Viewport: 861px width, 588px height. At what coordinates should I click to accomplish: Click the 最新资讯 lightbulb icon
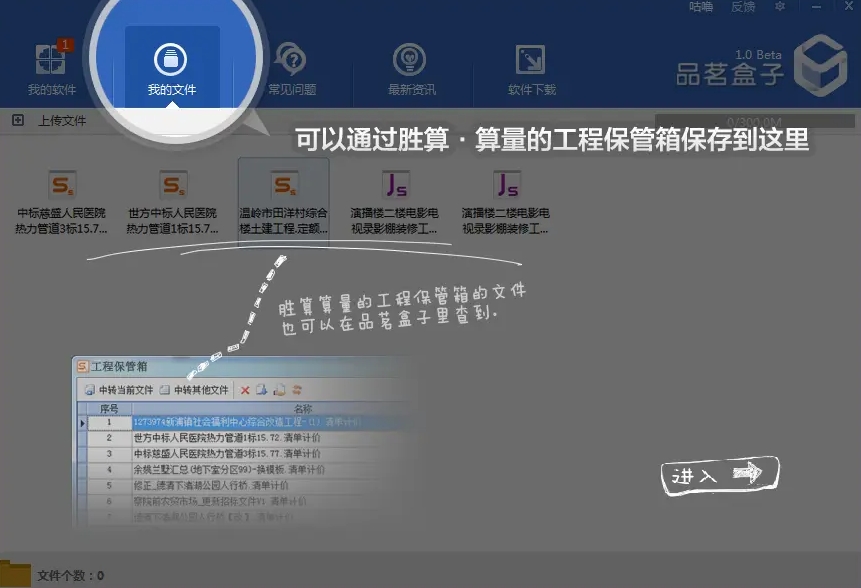click(411, 60)
